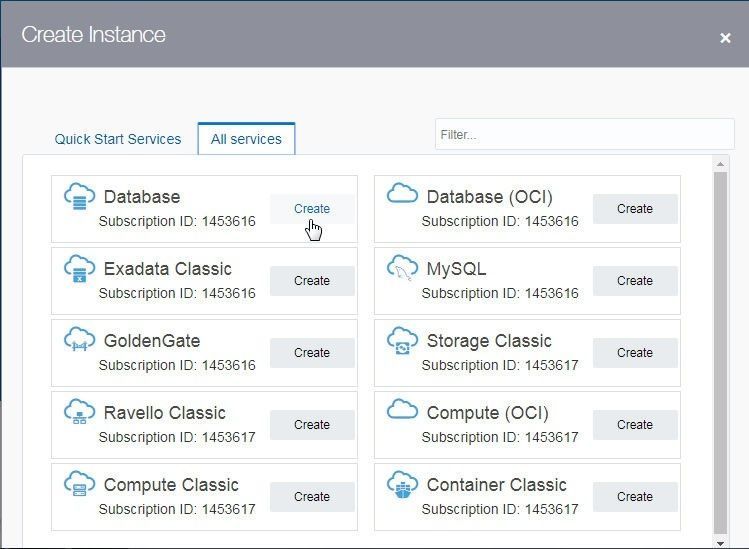Click the Container Classic ship cloud icon
Screen dimensions: 749x549
402,484
